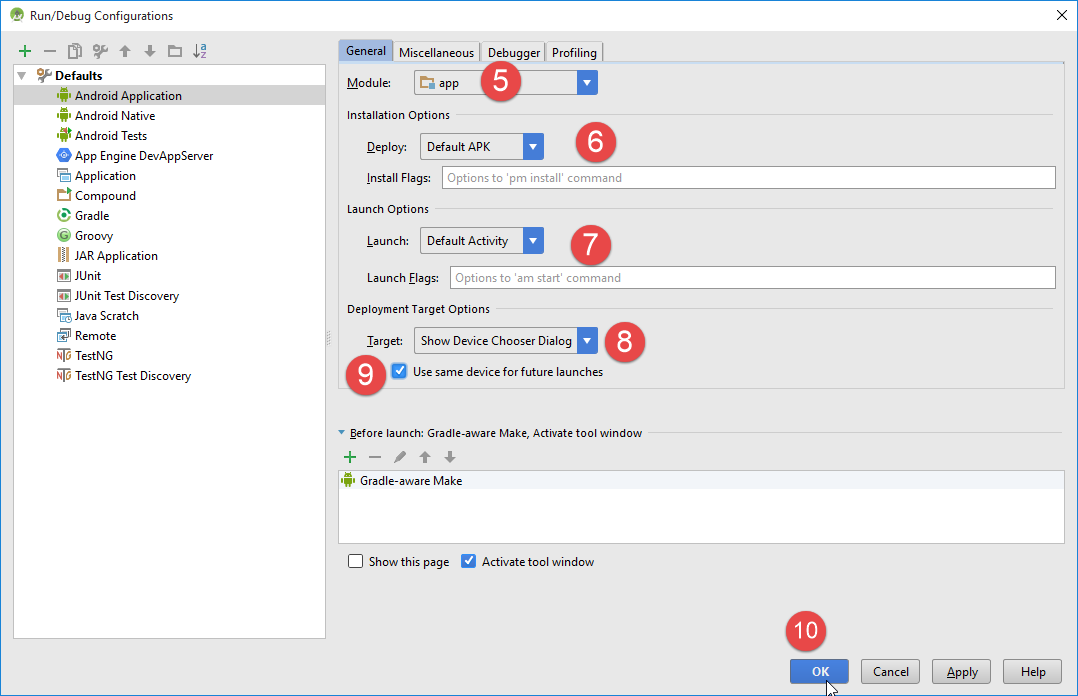
Task: Disable Use same device for future launches
Action: (x=400, y=372)
